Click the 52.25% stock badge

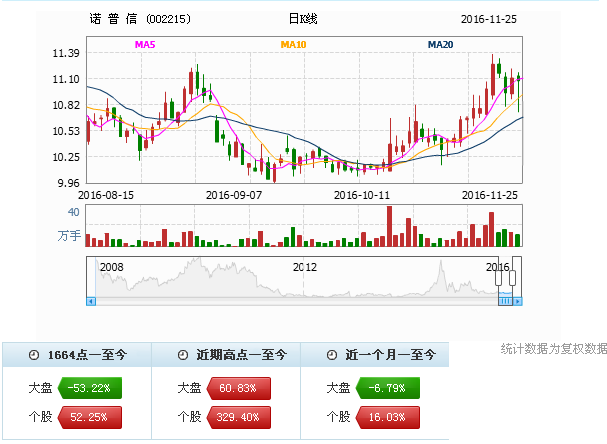(89, 417)
